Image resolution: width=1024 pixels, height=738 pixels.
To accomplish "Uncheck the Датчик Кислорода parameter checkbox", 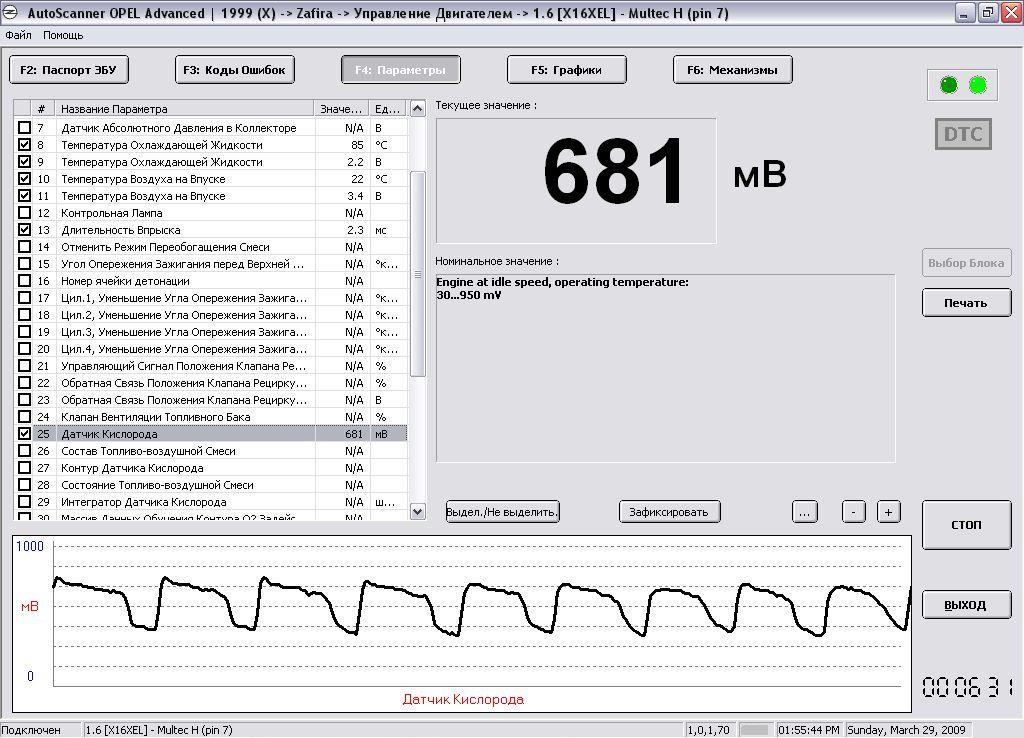I will [x=25, y=434].
